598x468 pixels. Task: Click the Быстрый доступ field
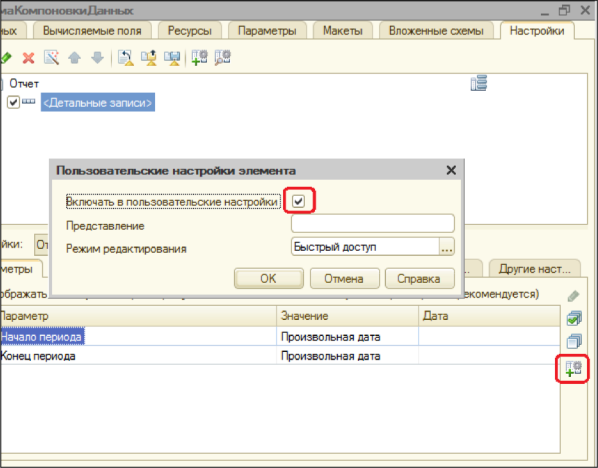tap(365, 247)
